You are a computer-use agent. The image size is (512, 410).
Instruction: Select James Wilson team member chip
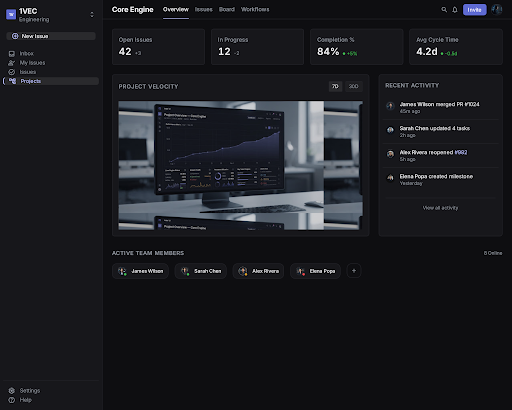140,271
